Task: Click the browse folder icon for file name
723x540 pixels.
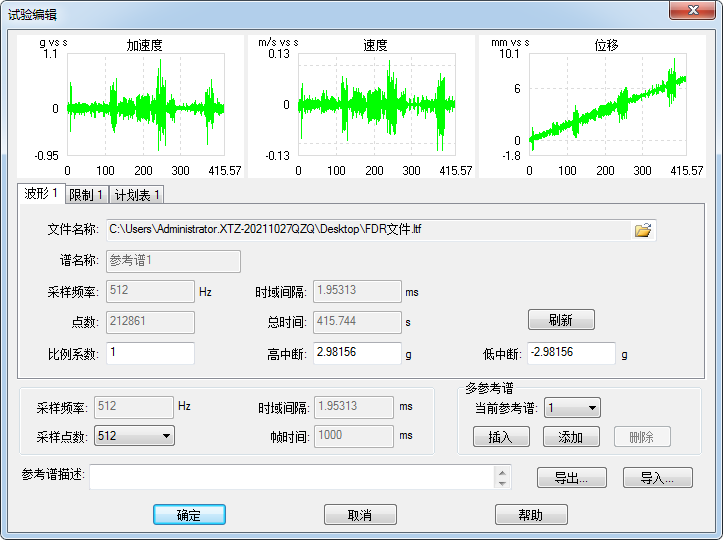Action: click(x=643, y=230)
